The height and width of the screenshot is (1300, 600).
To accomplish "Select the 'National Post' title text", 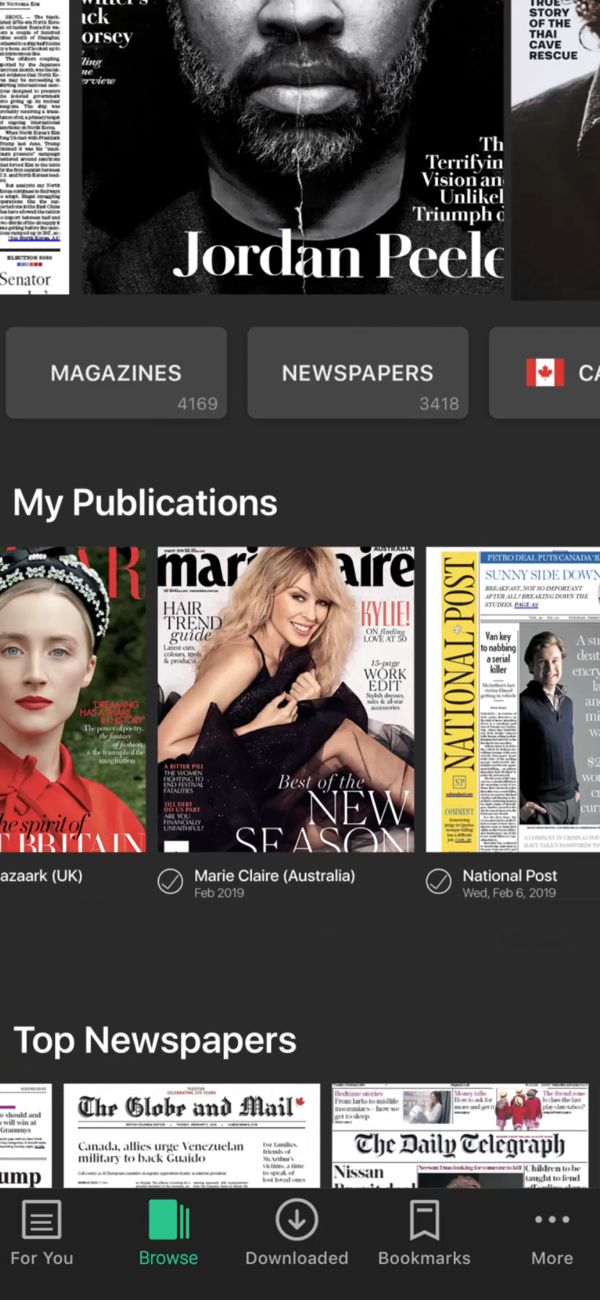I will [x=510, y=875].
